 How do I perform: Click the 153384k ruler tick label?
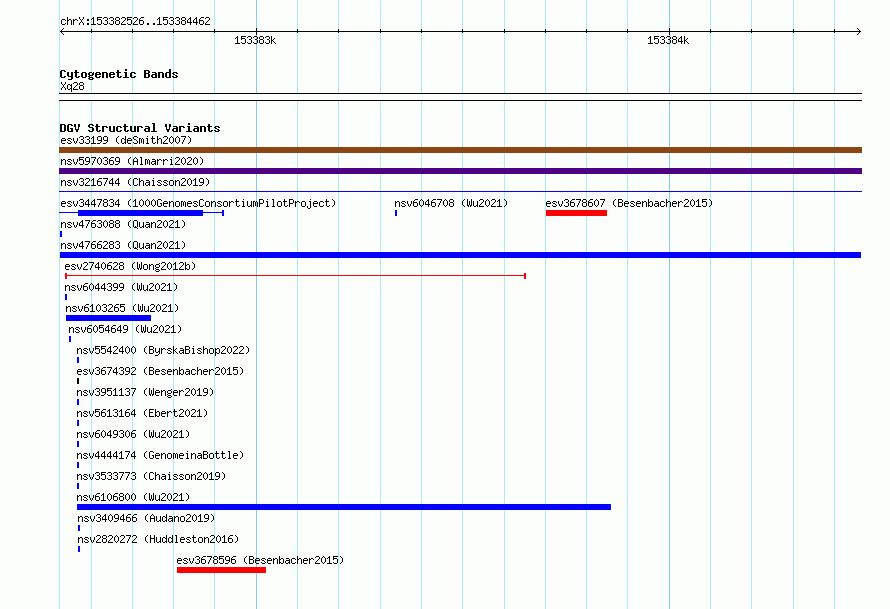coord(668,40)
